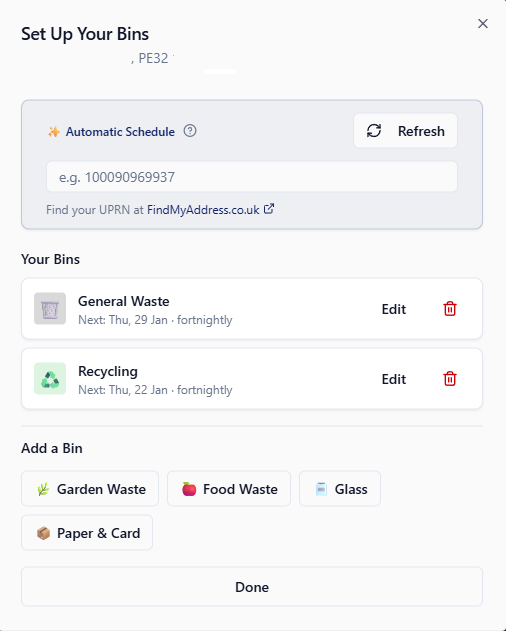Click the Recycling title text
The width and height of the screenshot is (506, 631).
click(x=108, y=371)
